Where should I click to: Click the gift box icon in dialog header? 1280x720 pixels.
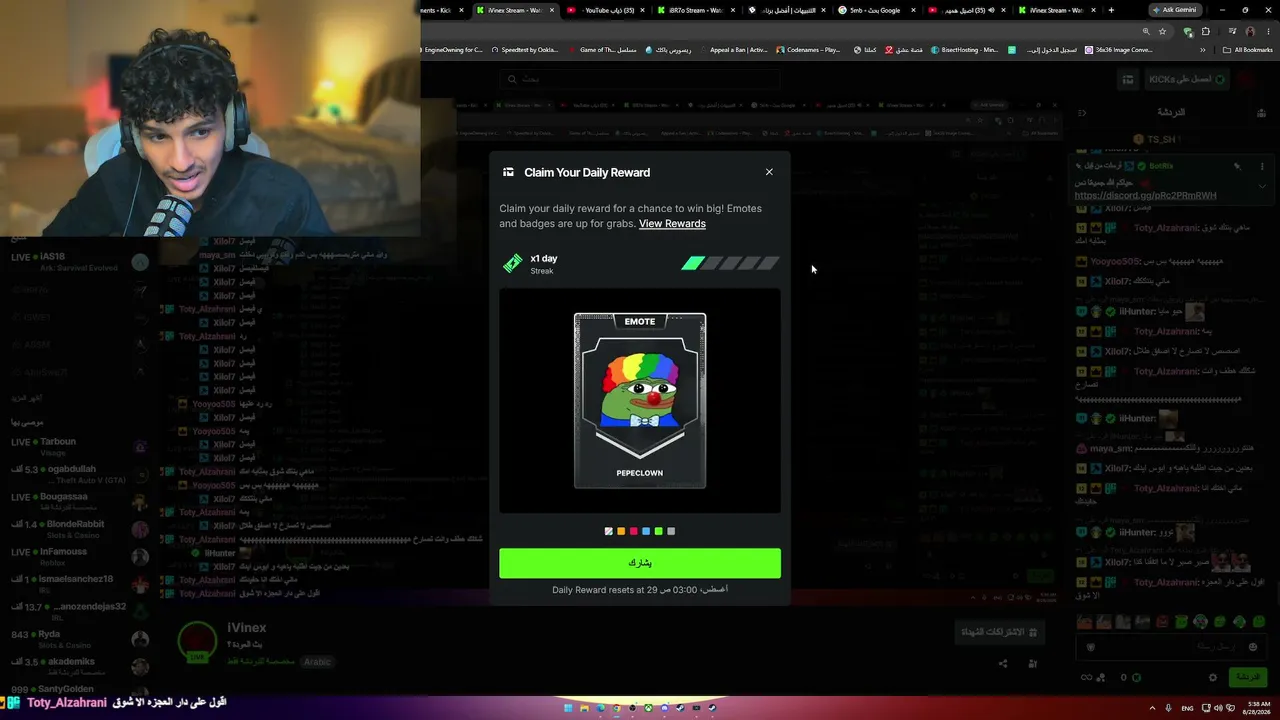tap(508, 172)
